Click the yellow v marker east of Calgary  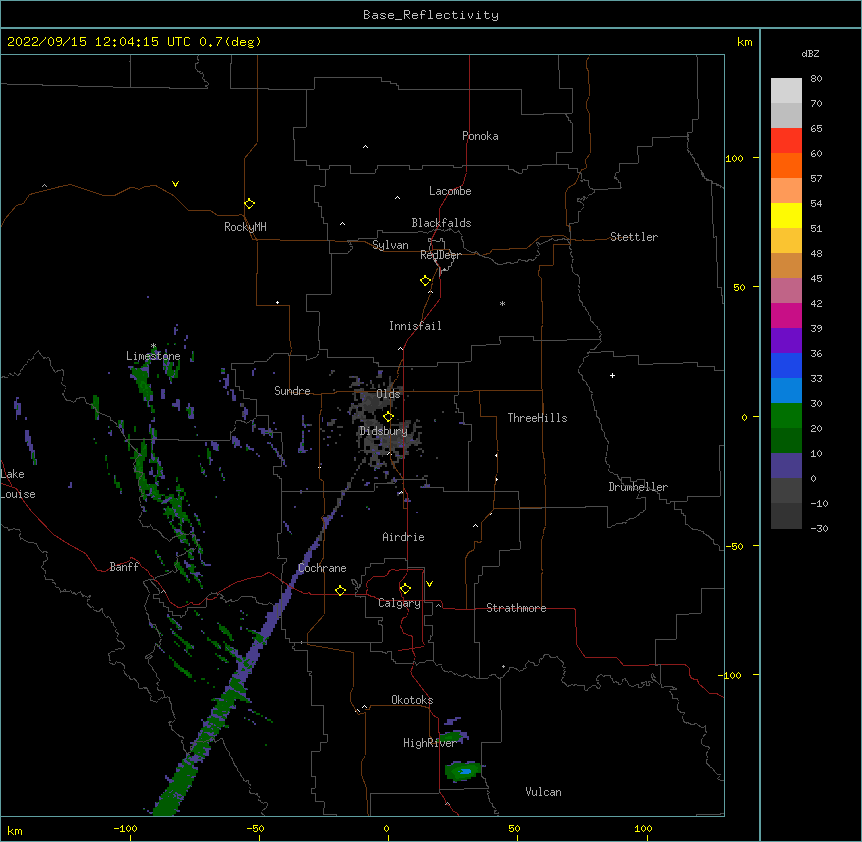pyautogui.click(x=429, y=584)
